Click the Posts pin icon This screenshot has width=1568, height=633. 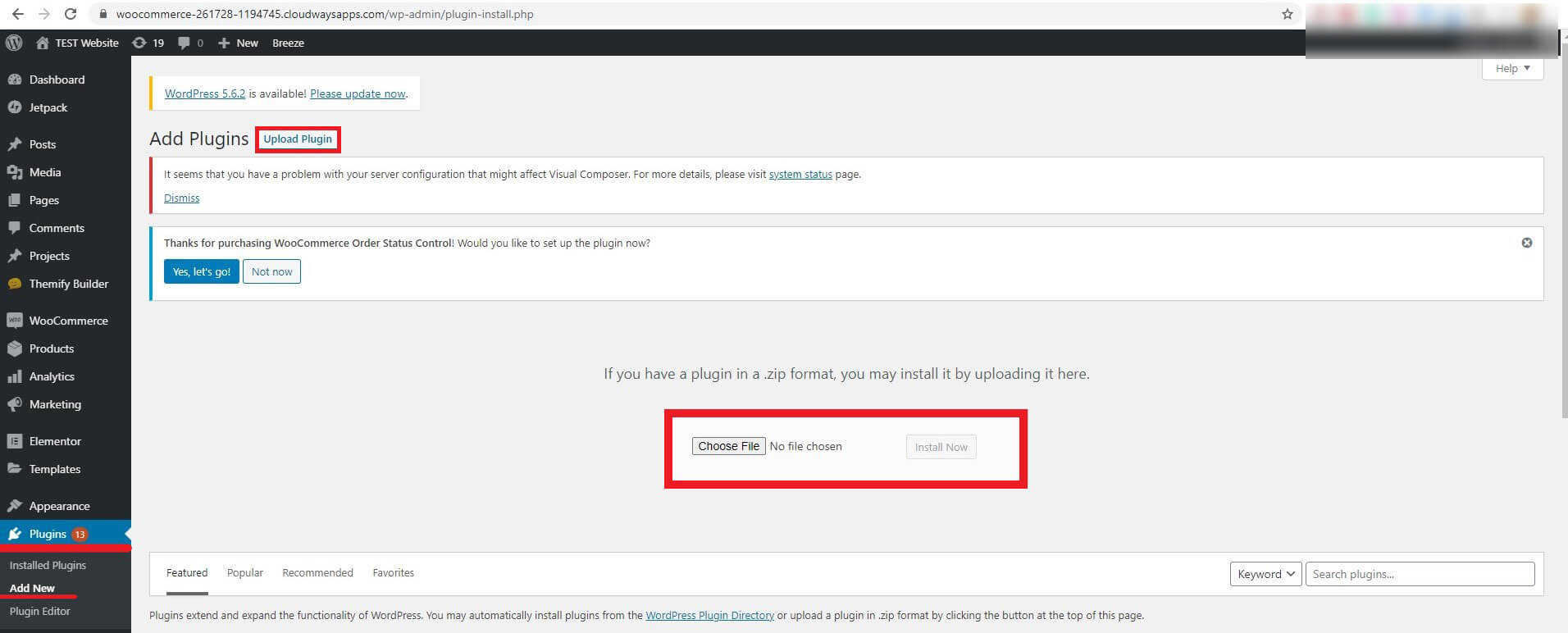(14, 144)
